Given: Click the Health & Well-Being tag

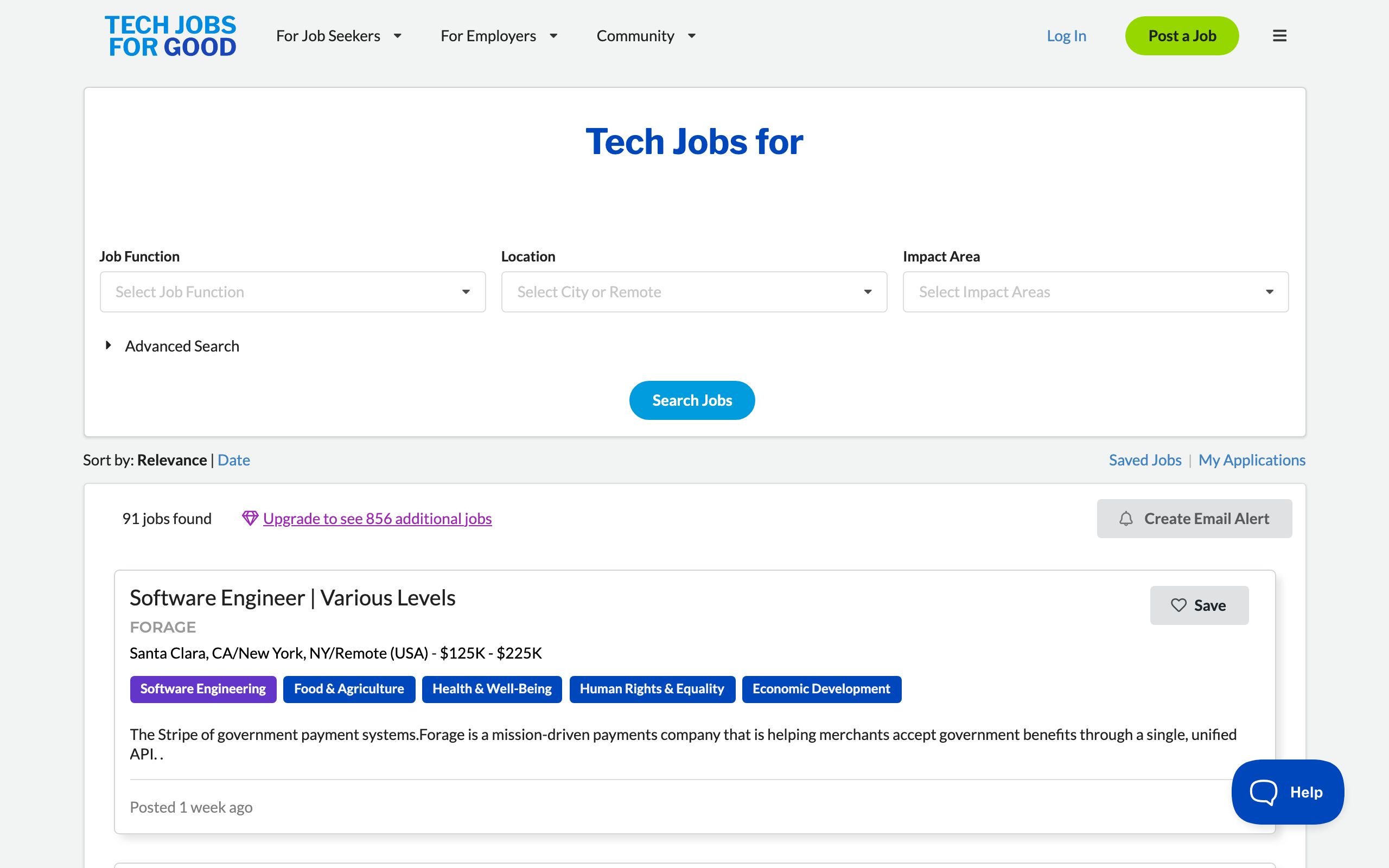Looking at the screenshot, I should click(x=492, y=689).
